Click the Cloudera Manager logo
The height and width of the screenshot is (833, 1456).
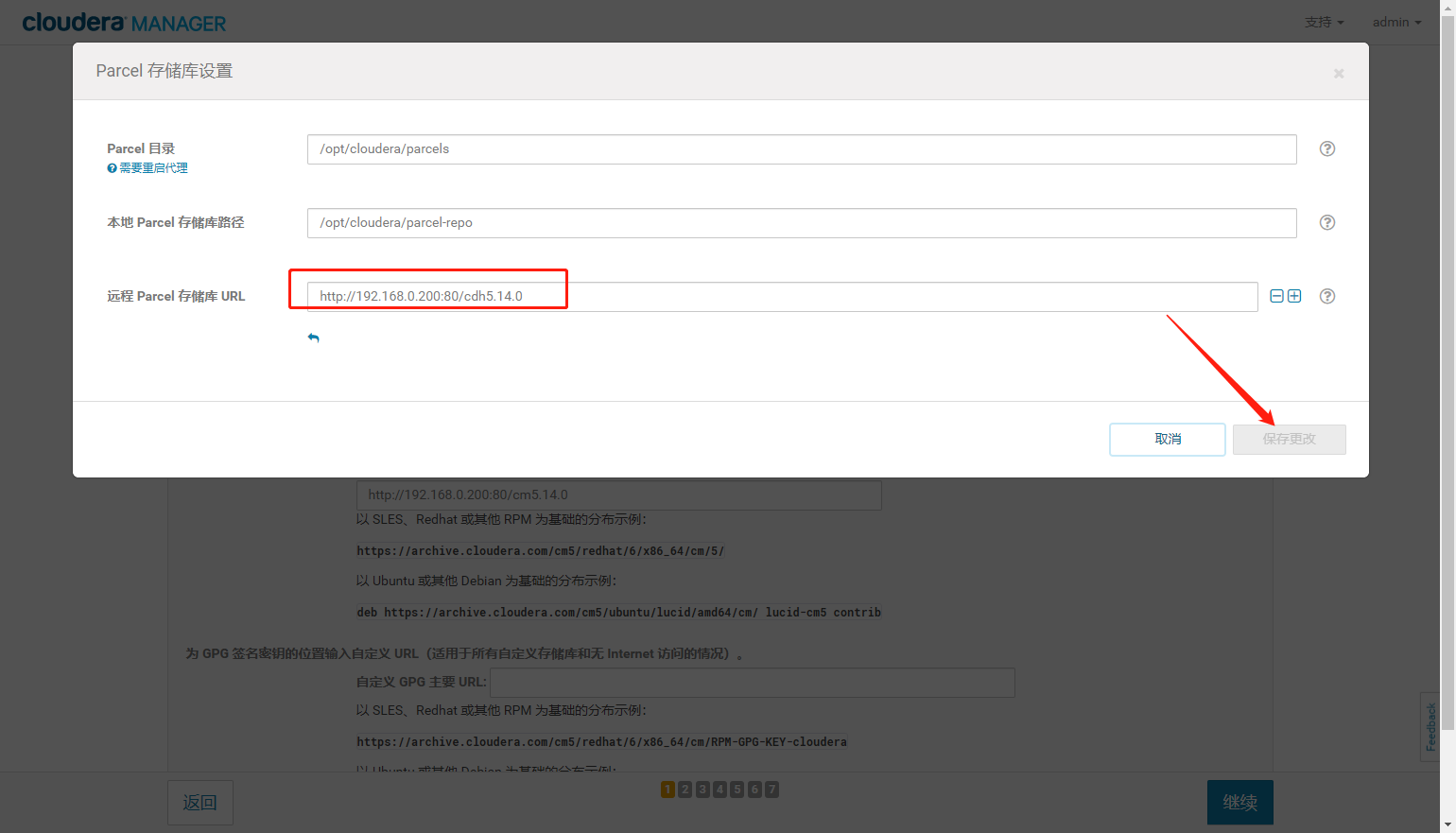tap(124, 22)
